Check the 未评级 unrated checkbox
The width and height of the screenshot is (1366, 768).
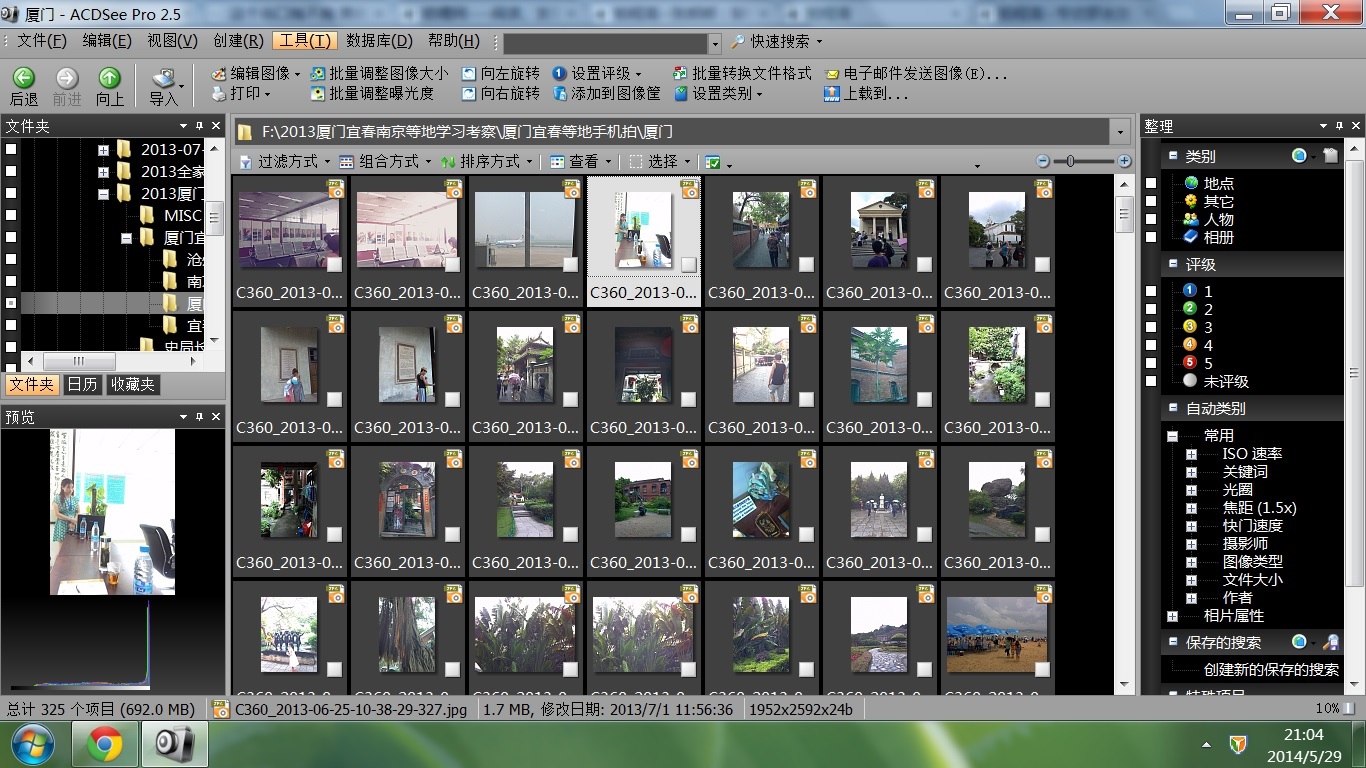pos(1151,381)
